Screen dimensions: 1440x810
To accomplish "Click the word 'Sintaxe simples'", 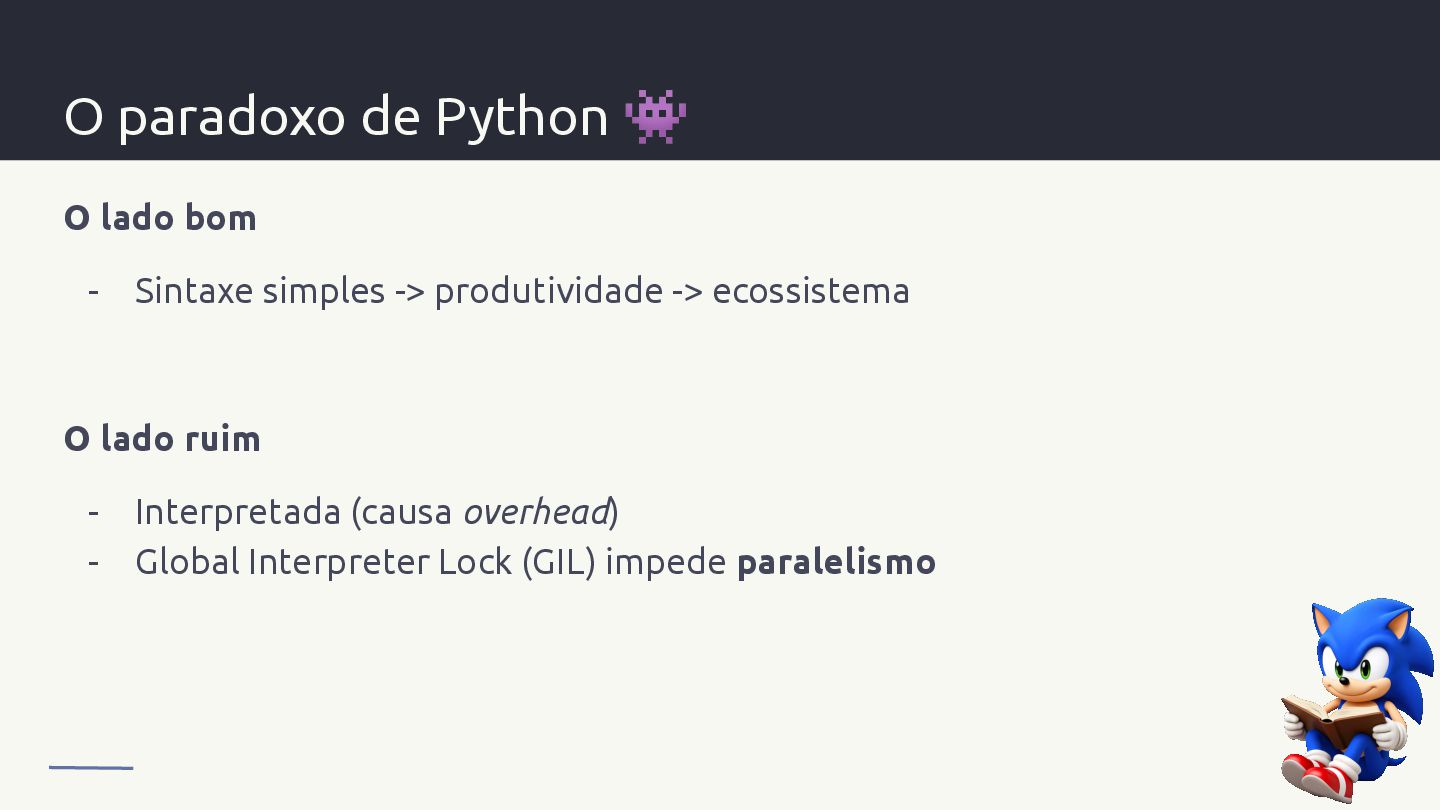I will (260, 291).
